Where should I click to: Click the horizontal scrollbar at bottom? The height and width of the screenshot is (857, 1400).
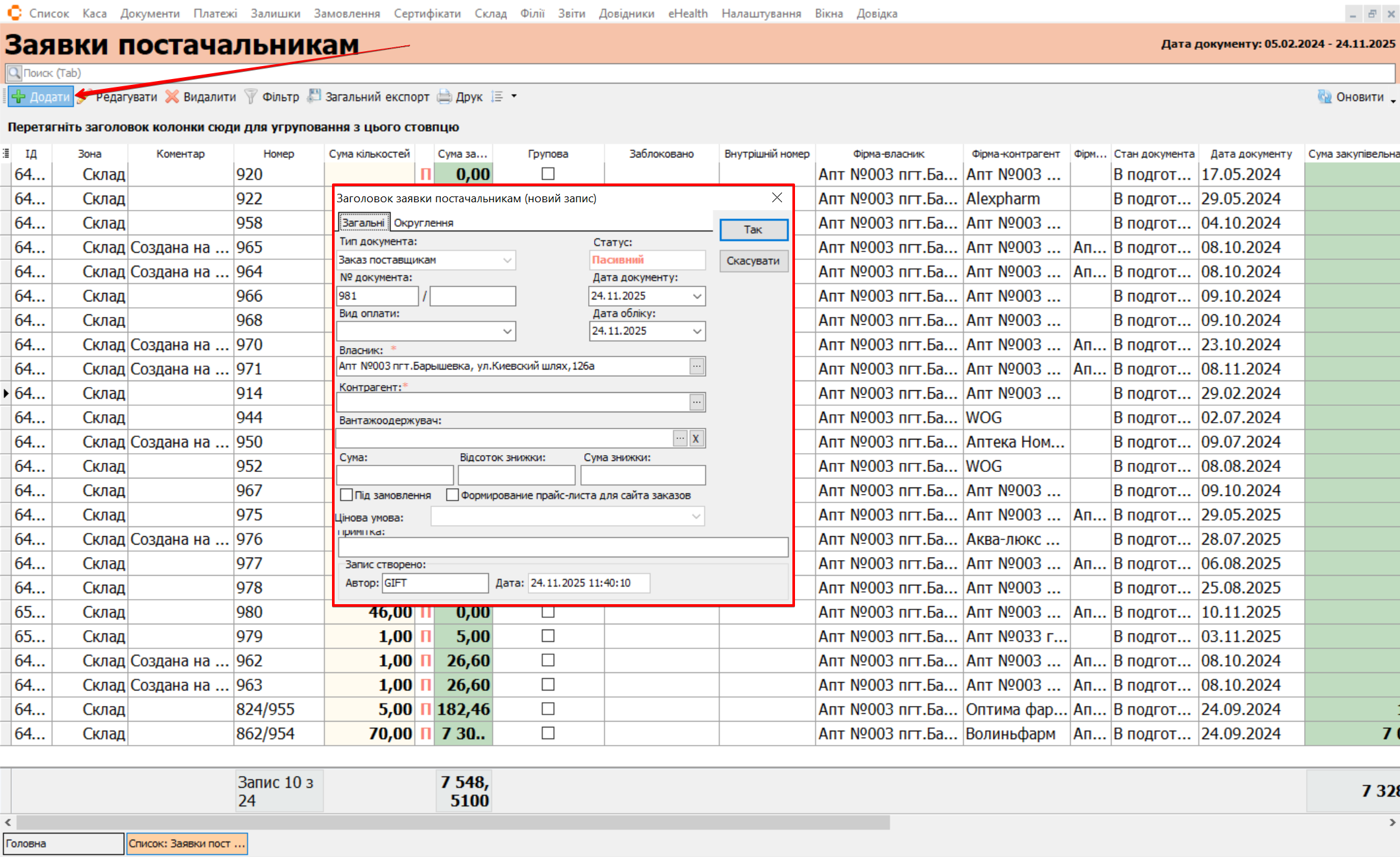(x=454, y=822)
